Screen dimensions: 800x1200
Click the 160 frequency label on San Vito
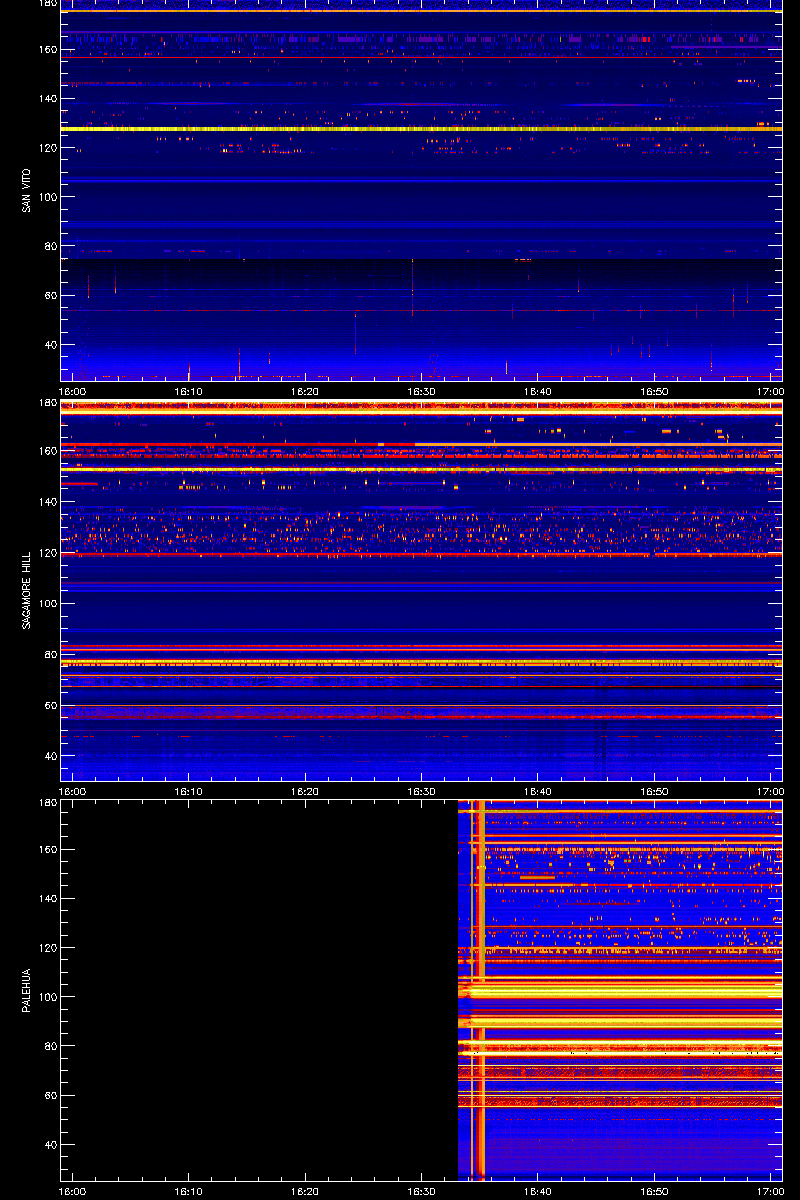47,50
